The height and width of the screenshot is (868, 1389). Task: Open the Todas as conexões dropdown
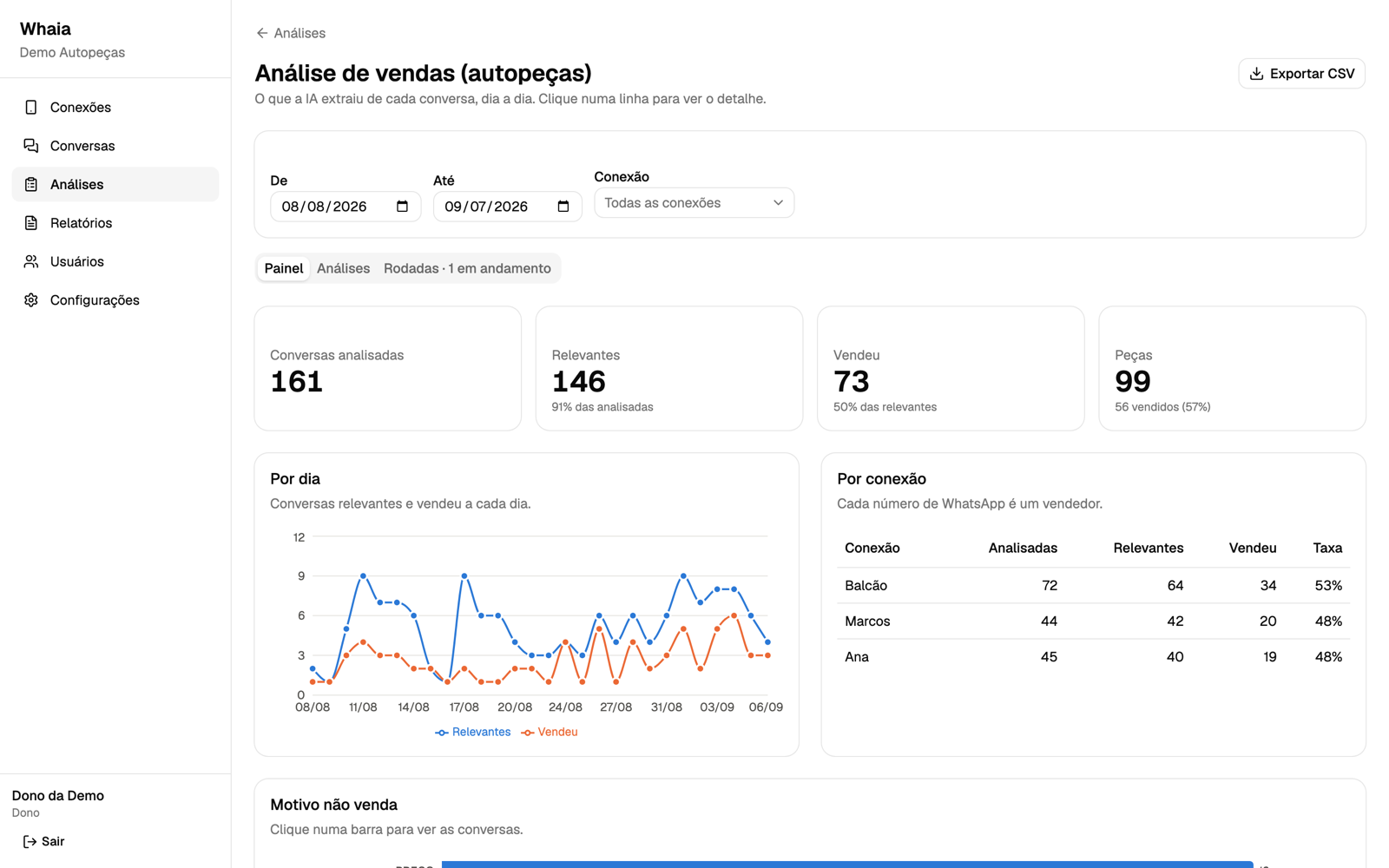[694, 203]
